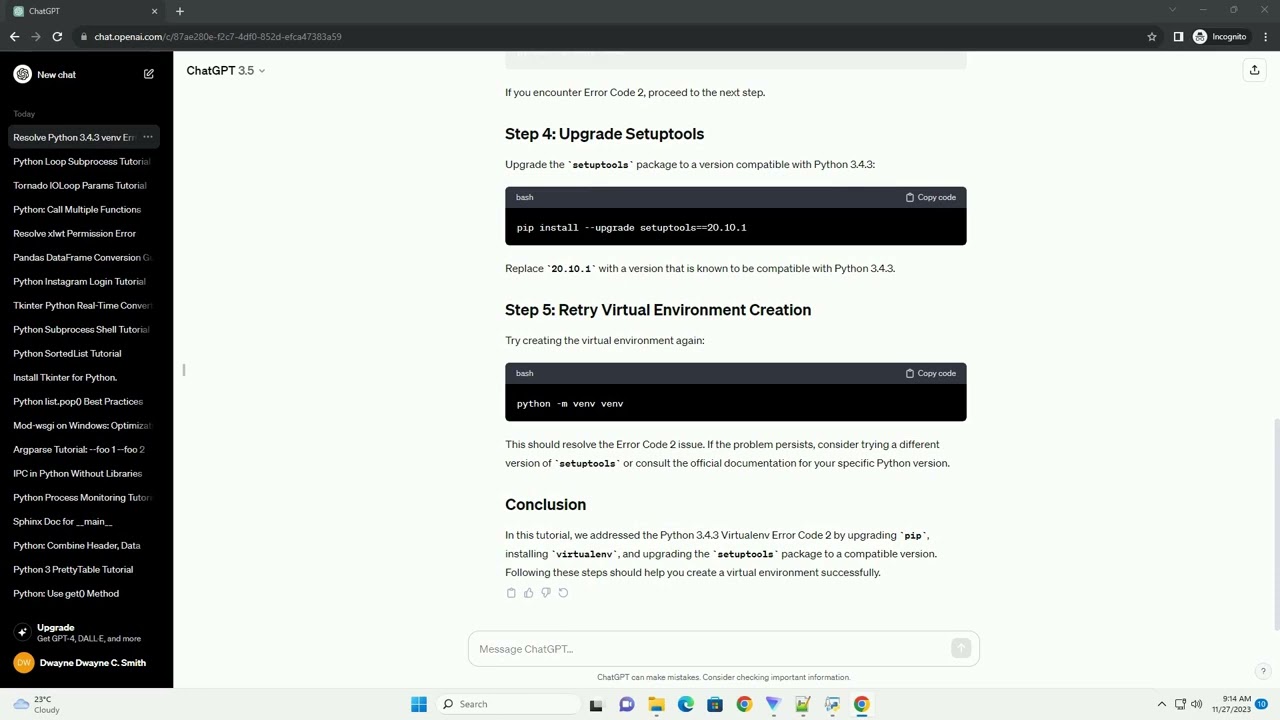Open Microsoft Store from the taskbar
This screenshot has height=720, width=1280.
[x=714, y=704]
